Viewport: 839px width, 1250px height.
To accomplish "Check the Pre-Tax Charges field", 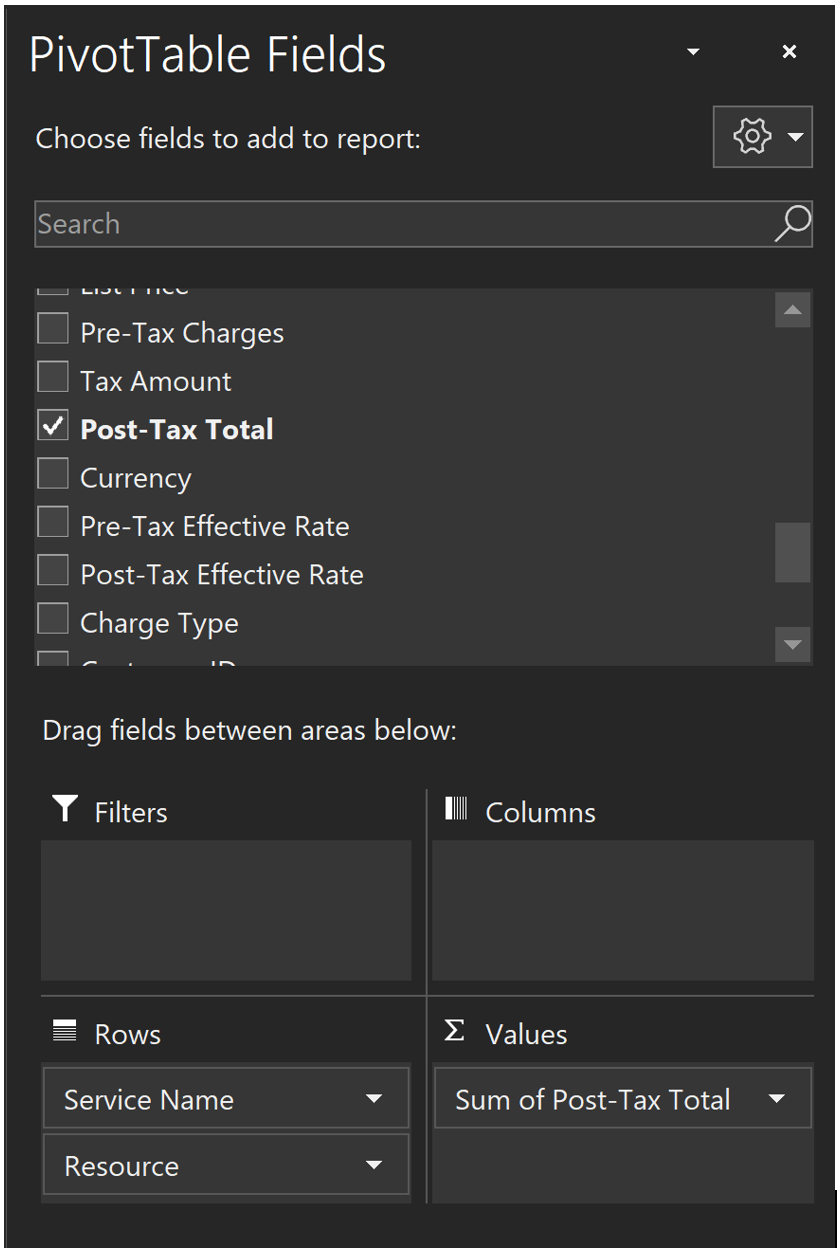I will point(53,329).
